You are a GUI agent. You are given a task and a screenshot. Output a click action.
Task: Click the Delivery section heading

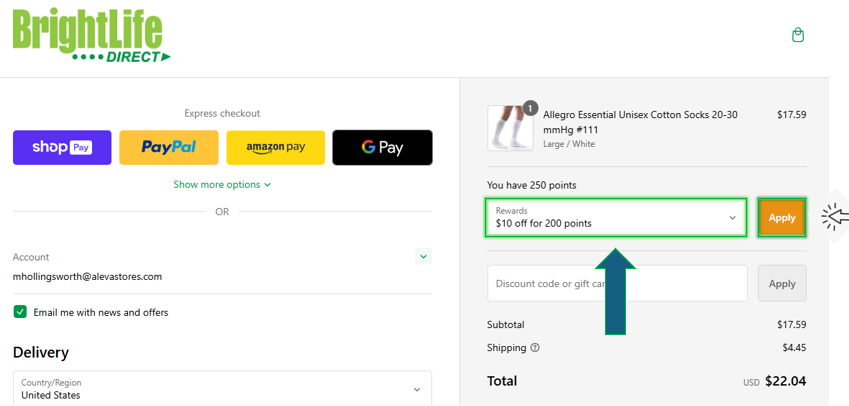coord(41,352)
